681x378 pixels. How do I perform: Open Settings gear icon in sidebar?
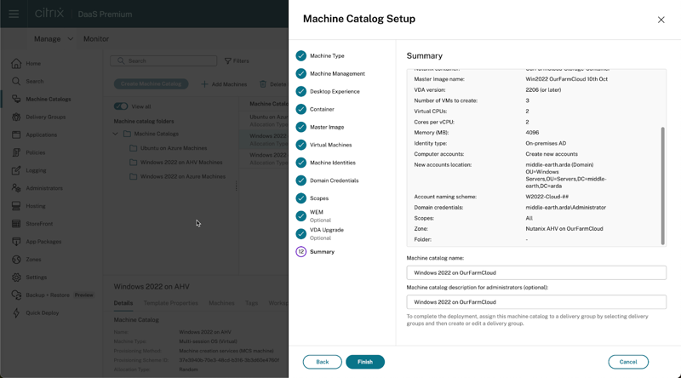point(16,277)
